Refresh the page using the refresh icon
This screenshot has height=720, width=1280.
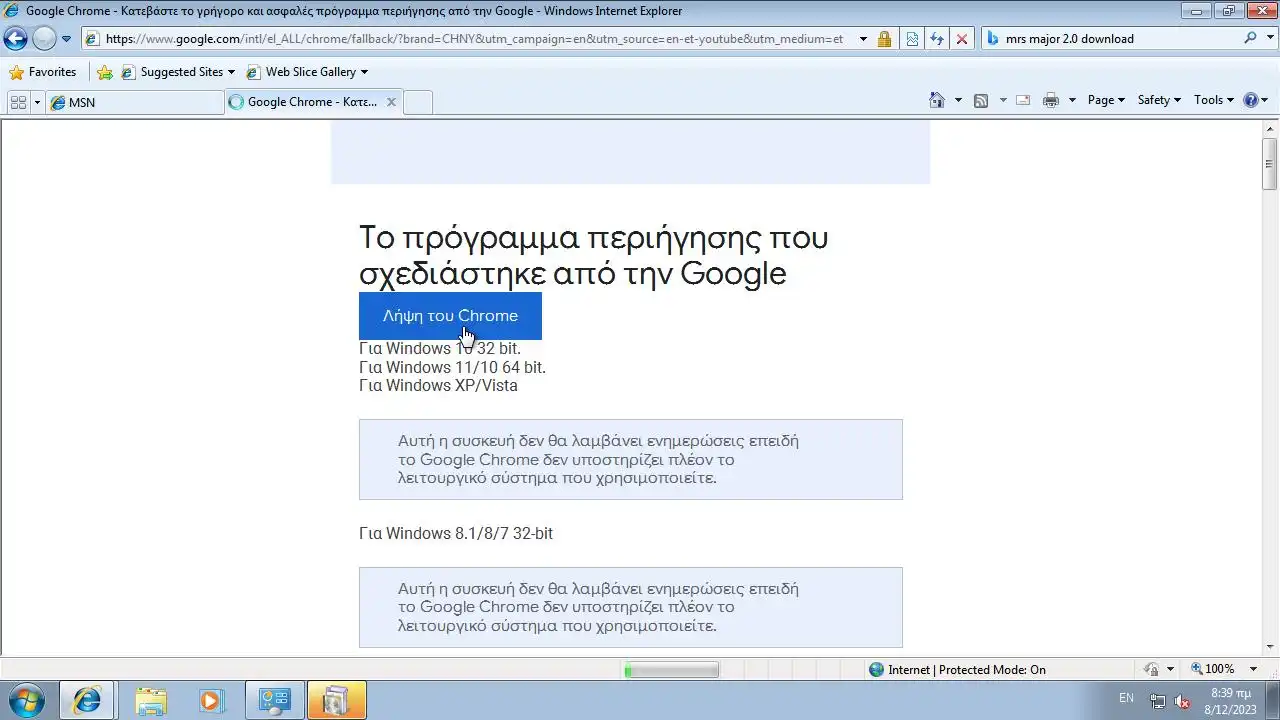pyautogui.click(x=937, y=39)
